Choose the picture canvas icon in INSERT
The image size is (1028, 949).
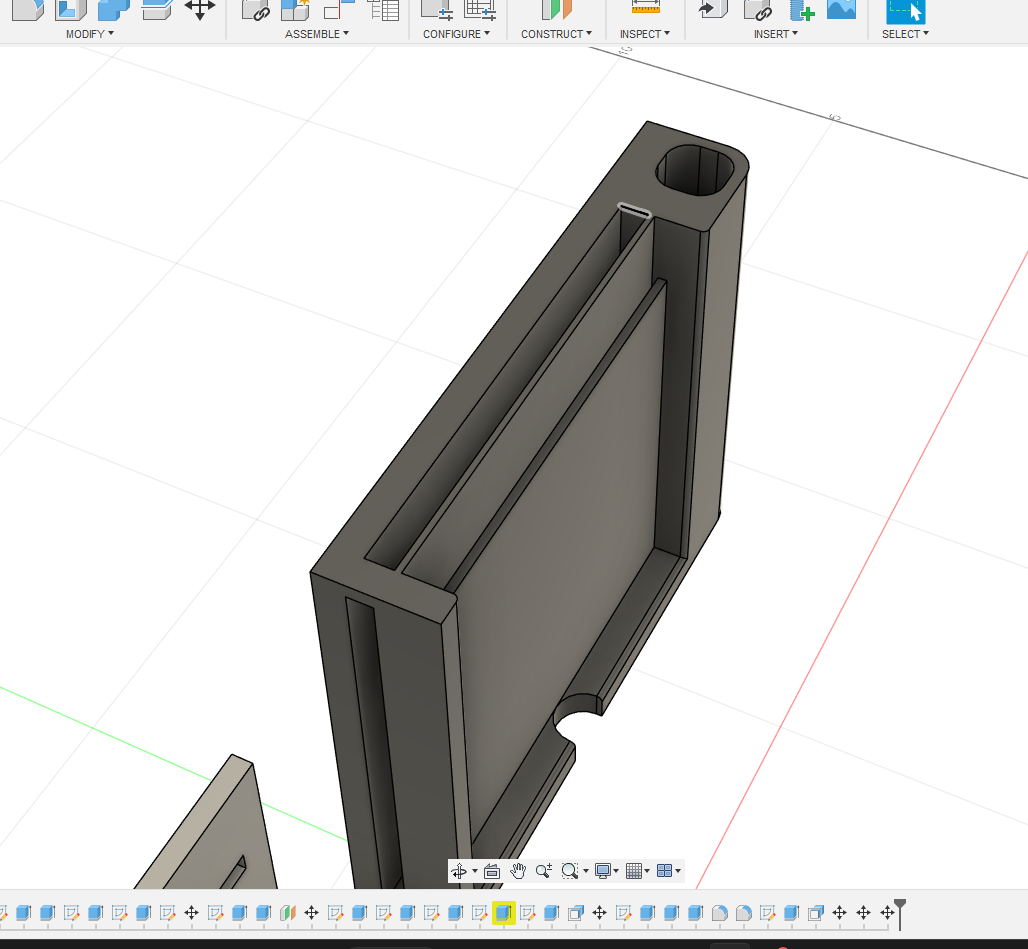click(841, 9)
